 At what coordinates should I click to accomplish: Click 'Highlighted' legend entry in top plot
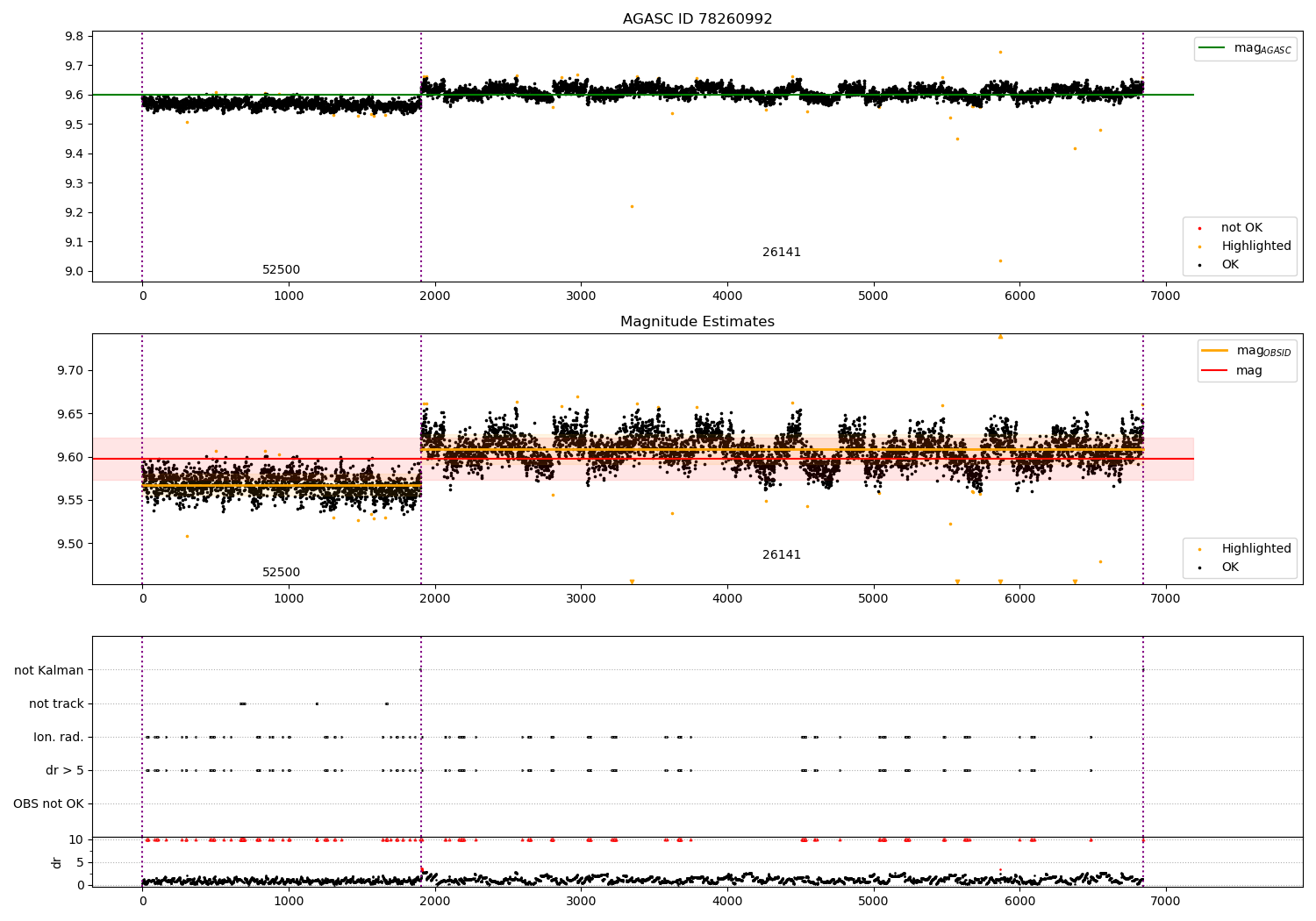(x=1256, y=246)
